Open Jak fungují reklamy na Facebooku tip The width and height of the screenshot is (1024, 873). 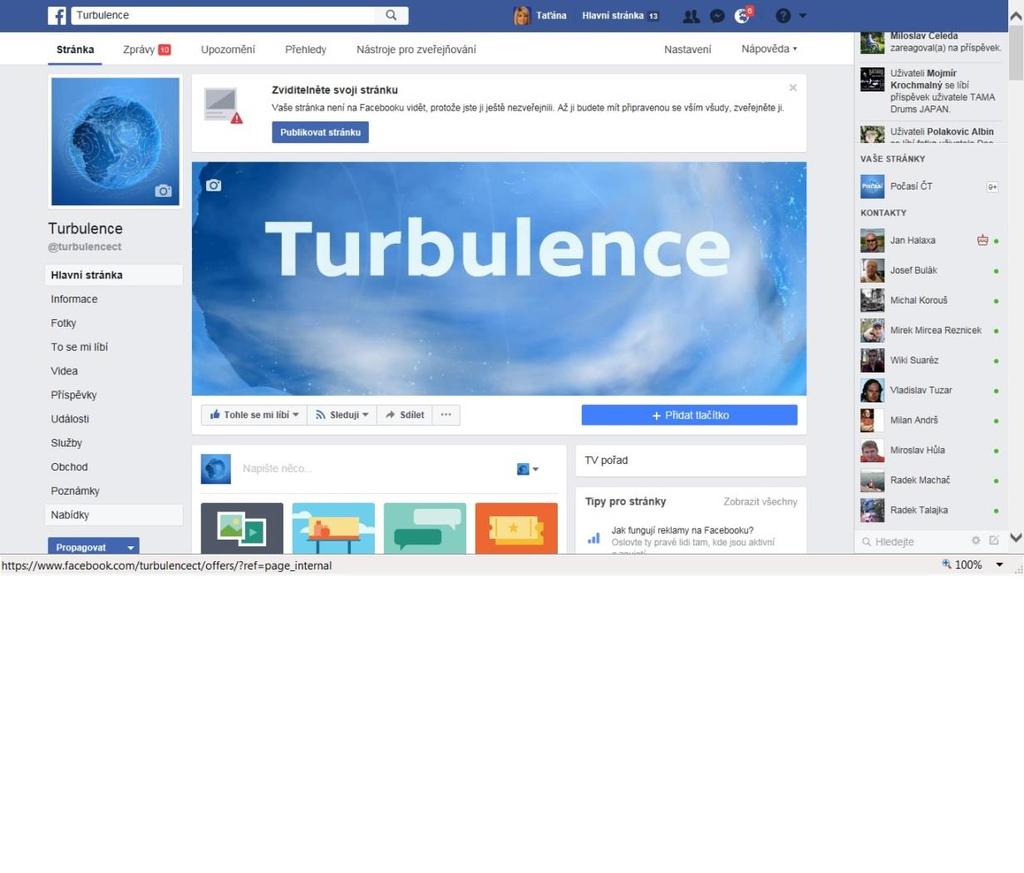coord(682,530)
